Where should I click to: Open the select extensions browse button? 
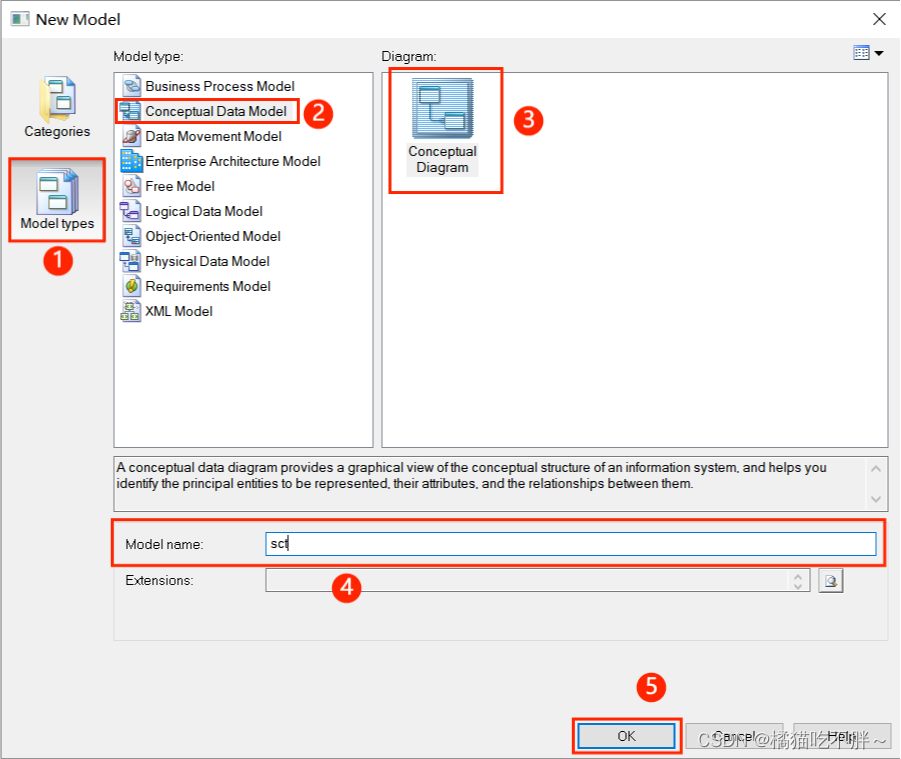pos(830,580)
